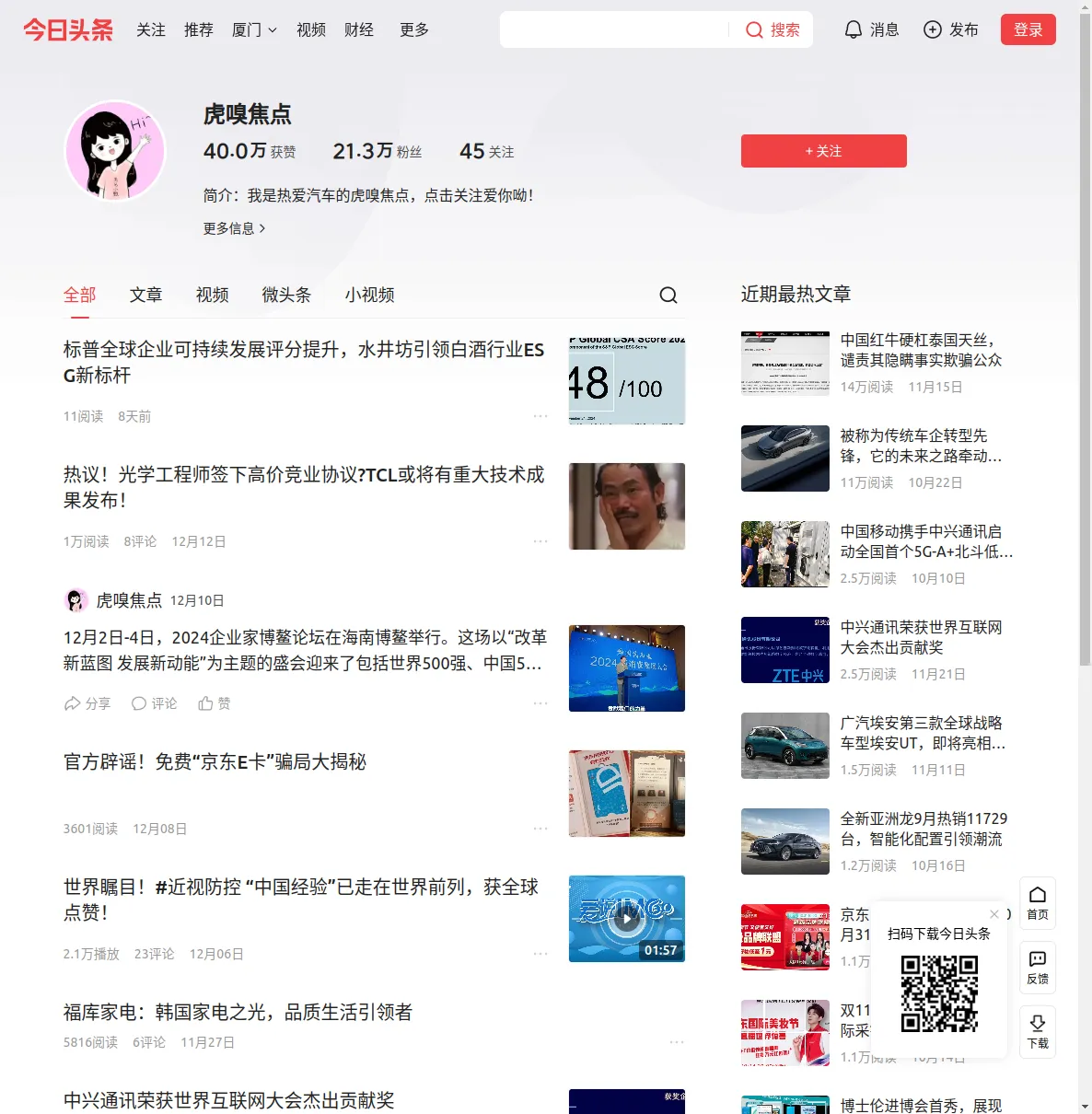
Task: Click the ZTE中兴 hot article thumbnail
Action: (785, 650)
